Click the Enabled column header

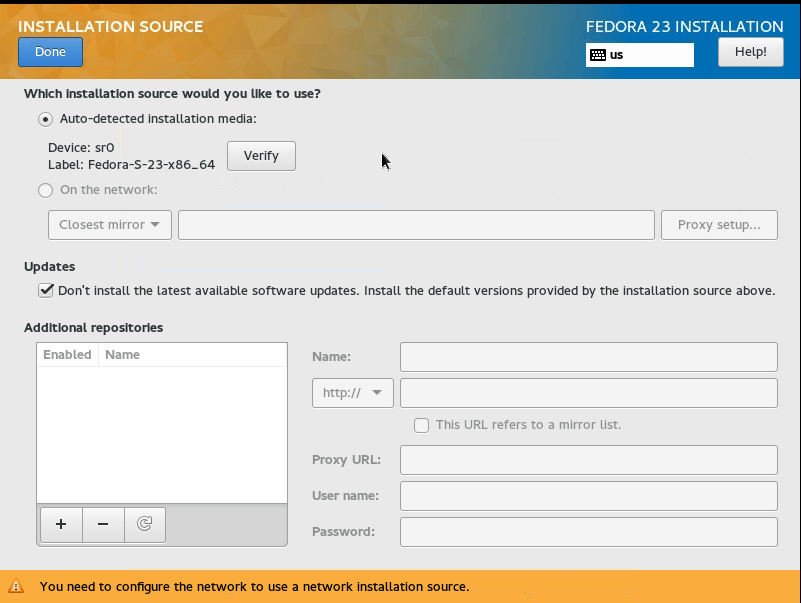(67, 355)
